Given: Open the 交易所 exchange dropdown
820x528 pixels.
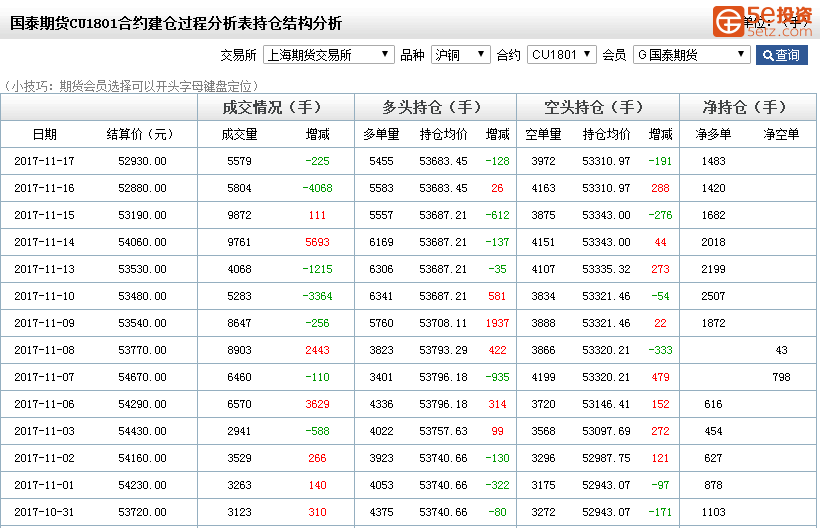Looking at the screenshot, I should click(x=328, y=55).
